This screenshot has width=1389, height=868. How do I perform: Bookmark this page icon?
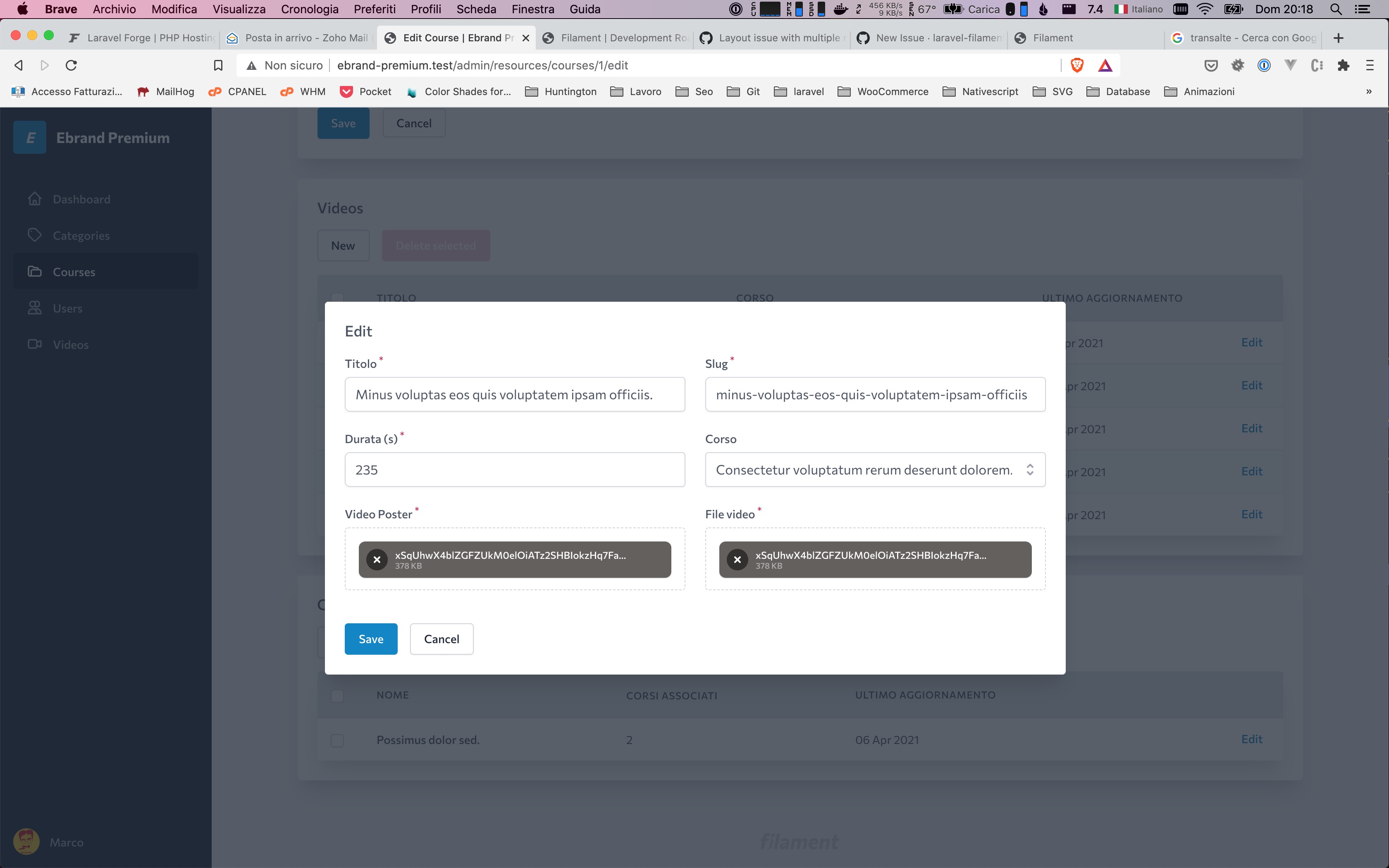click(x=218, y=65)
